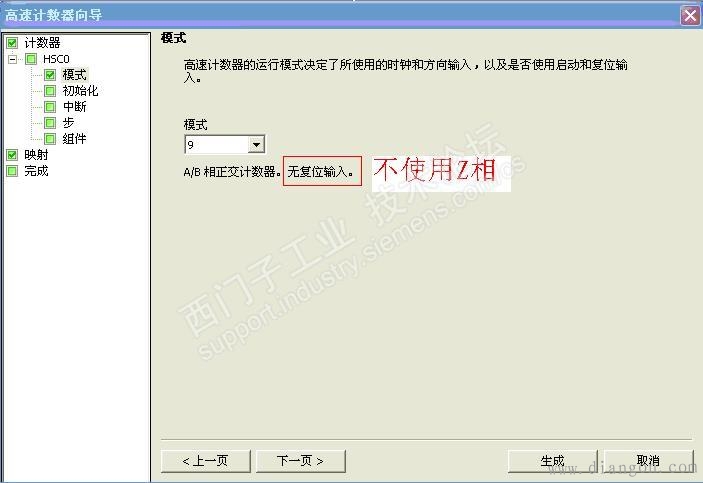Click the status icon next to 步
This screenshot has height=483, width=703.
pos(50,123)
